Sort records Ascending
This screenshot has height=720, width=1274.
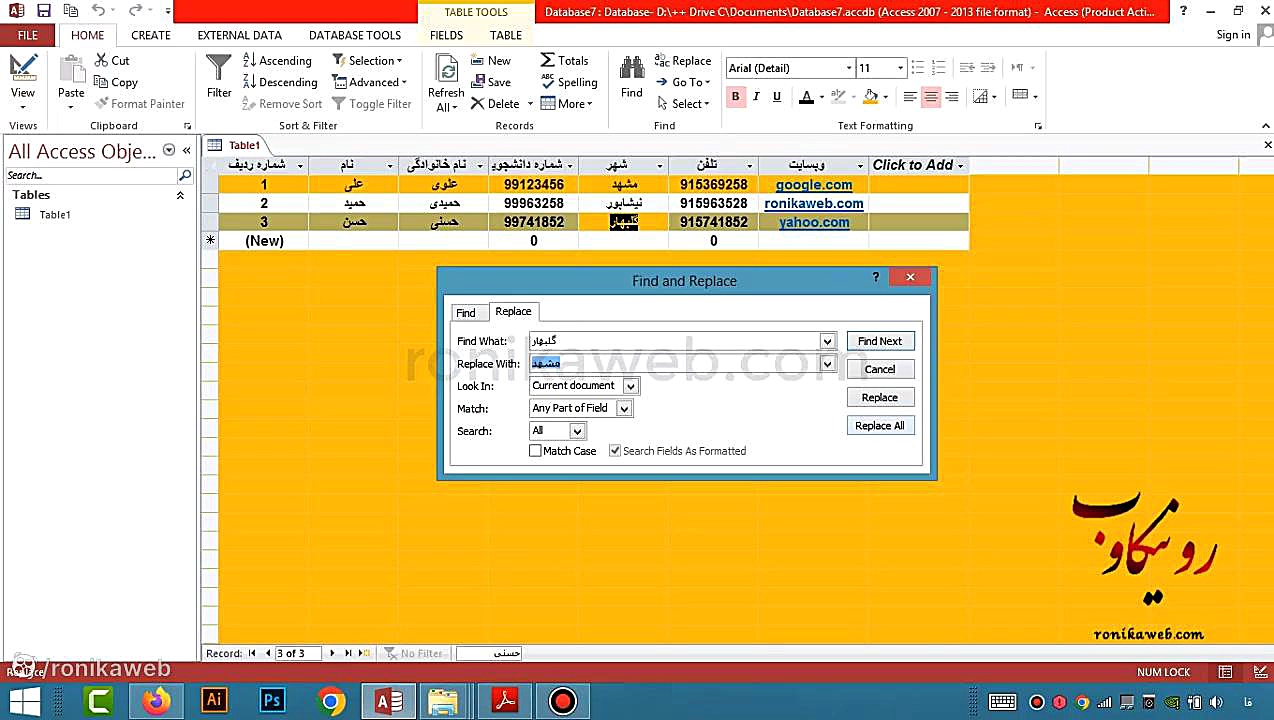click(277, 60)
